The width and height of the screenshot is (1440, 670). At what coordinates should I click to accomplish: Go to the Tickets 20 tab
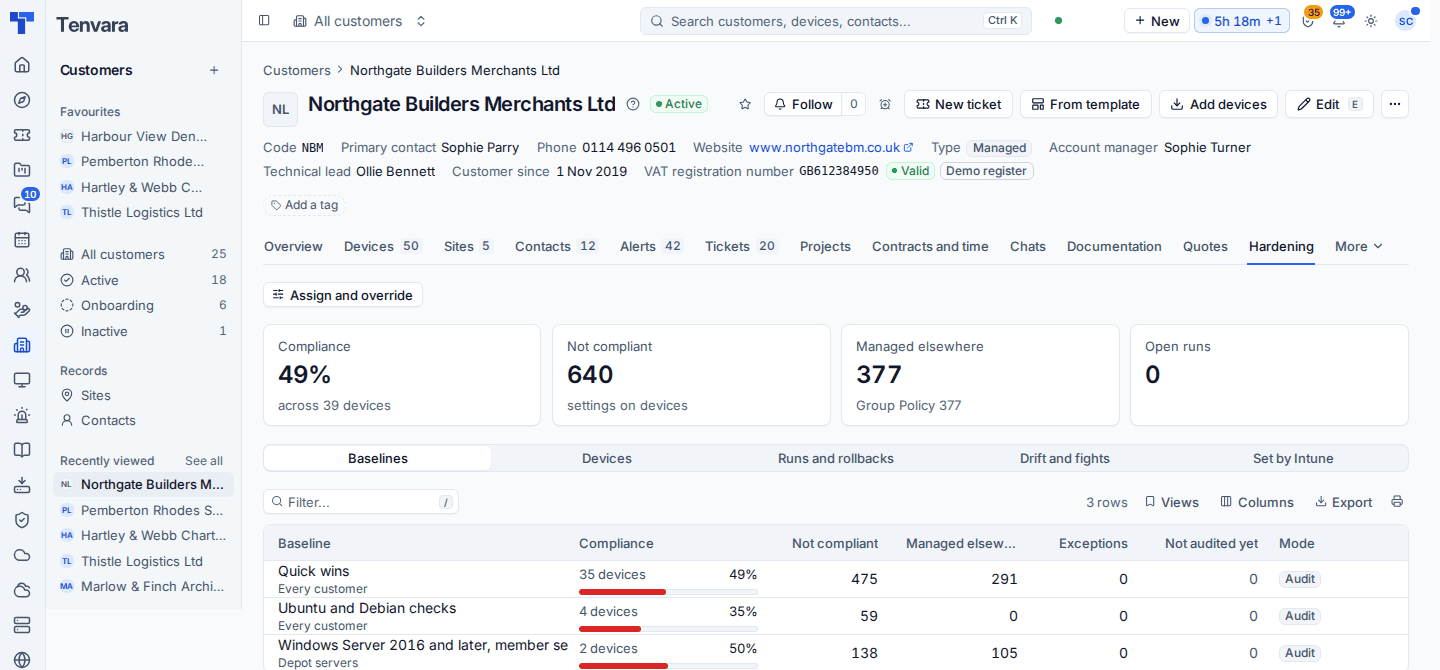pos(741,246)
